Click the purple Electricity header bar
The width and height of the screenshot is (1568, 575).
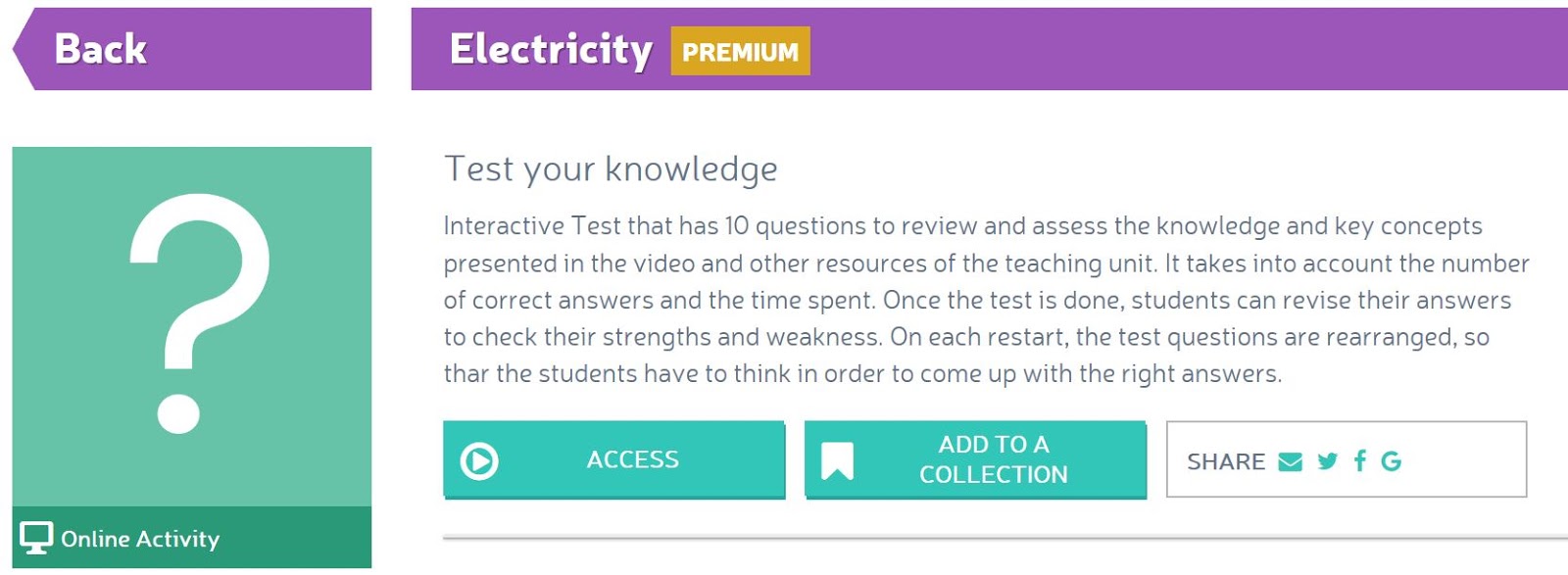[990, 49]
